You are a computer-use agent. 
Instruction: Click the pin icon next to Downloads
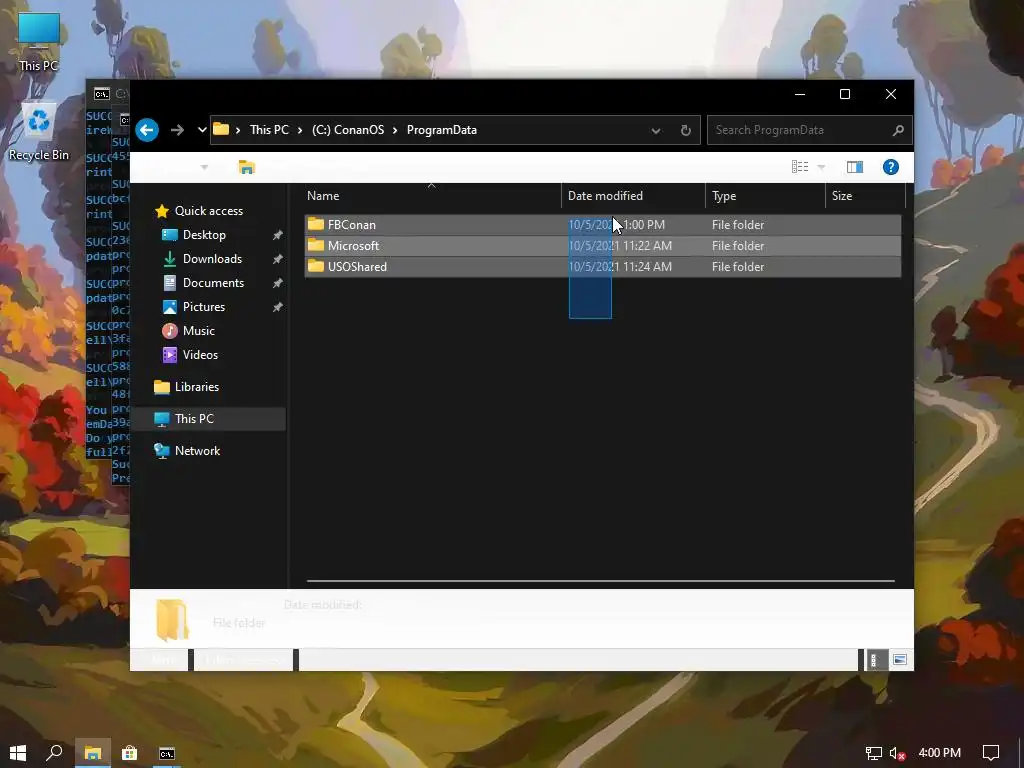tap(278, 259)
